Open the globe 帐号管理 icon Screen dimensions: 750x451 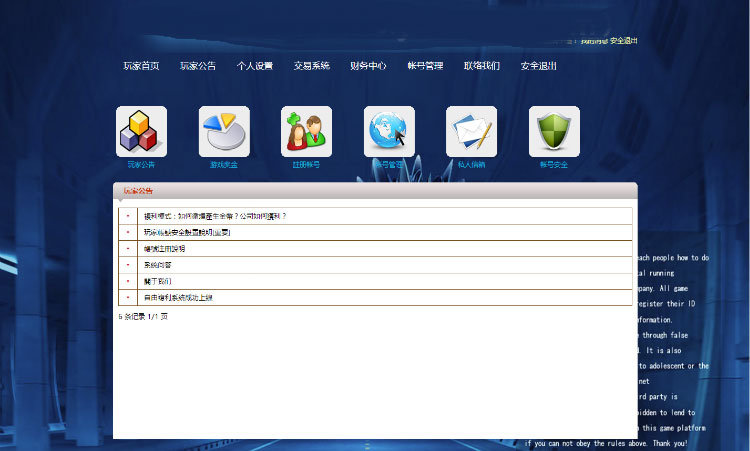pyautogui.click(x=389, y=132)
